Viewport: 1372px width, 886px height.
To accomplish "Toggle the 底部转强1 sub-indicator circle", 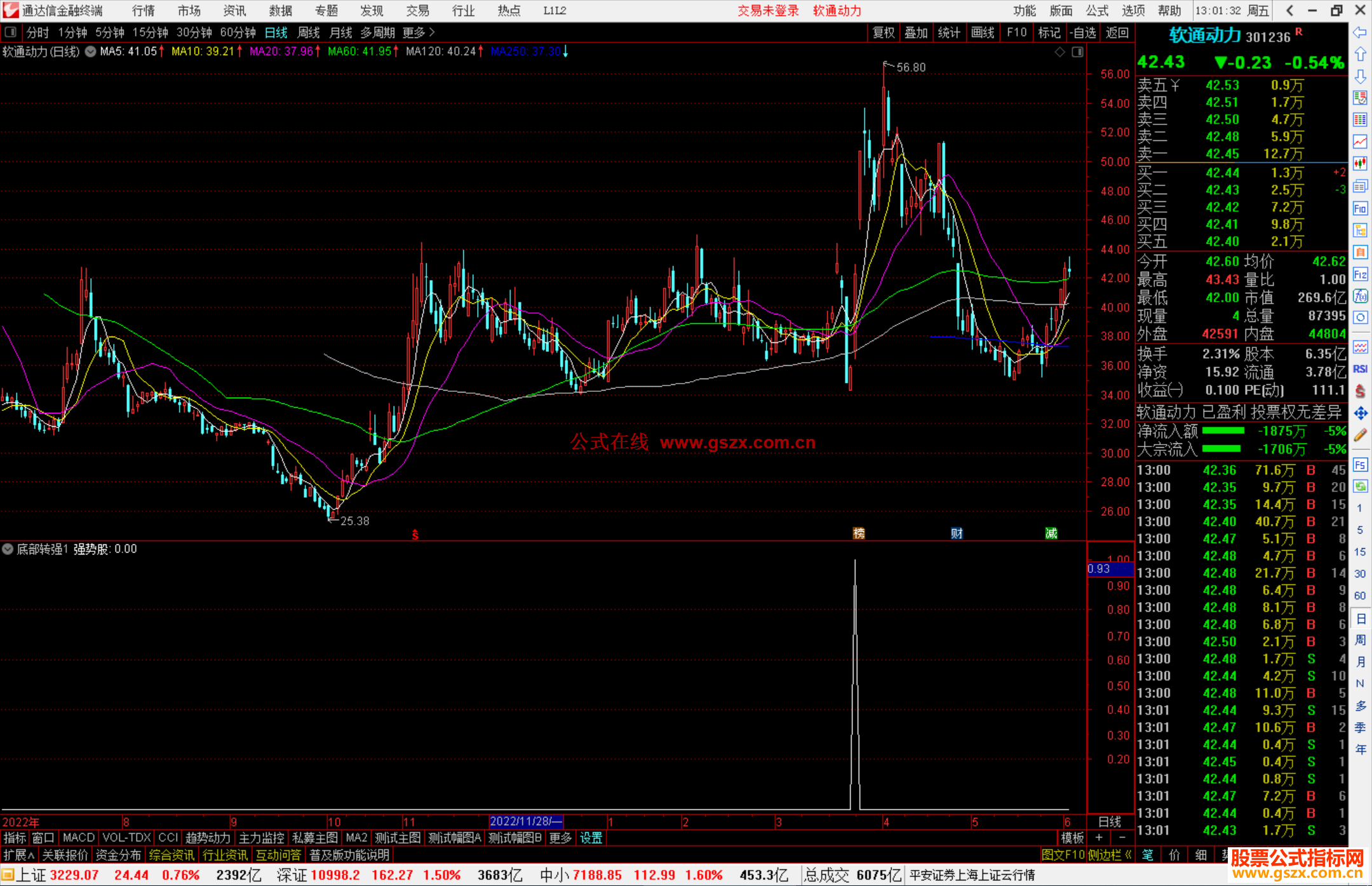I will [8, 549].
